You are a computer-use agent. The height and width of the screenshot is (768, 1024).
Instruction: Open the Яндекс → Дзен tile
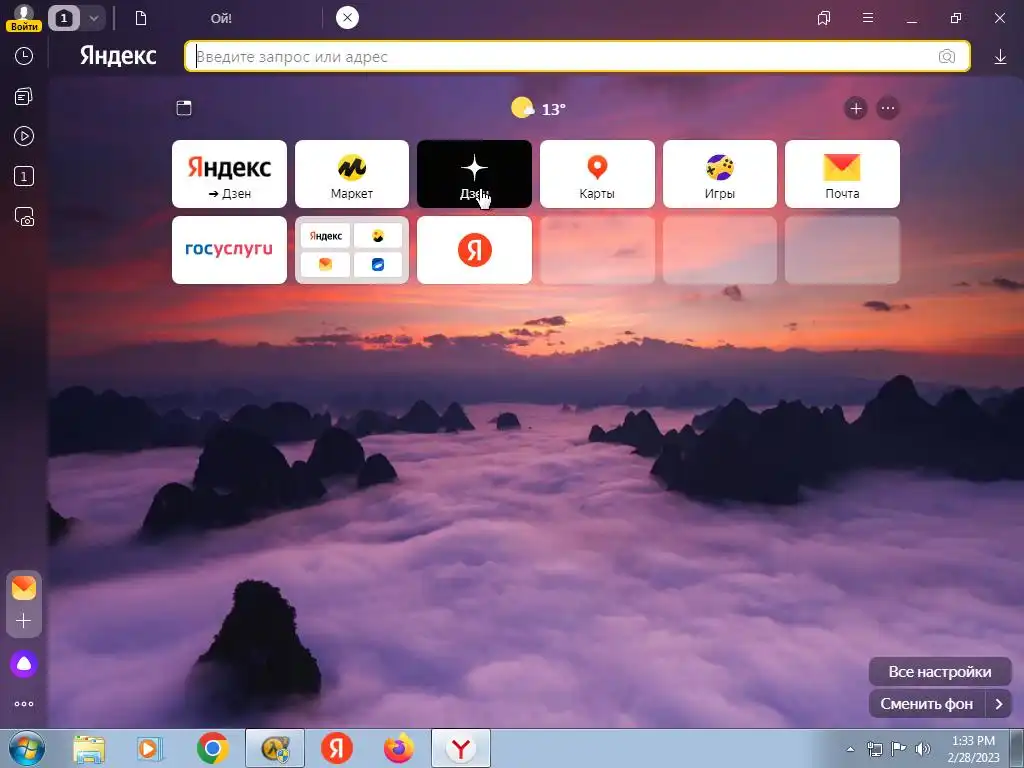229,174
